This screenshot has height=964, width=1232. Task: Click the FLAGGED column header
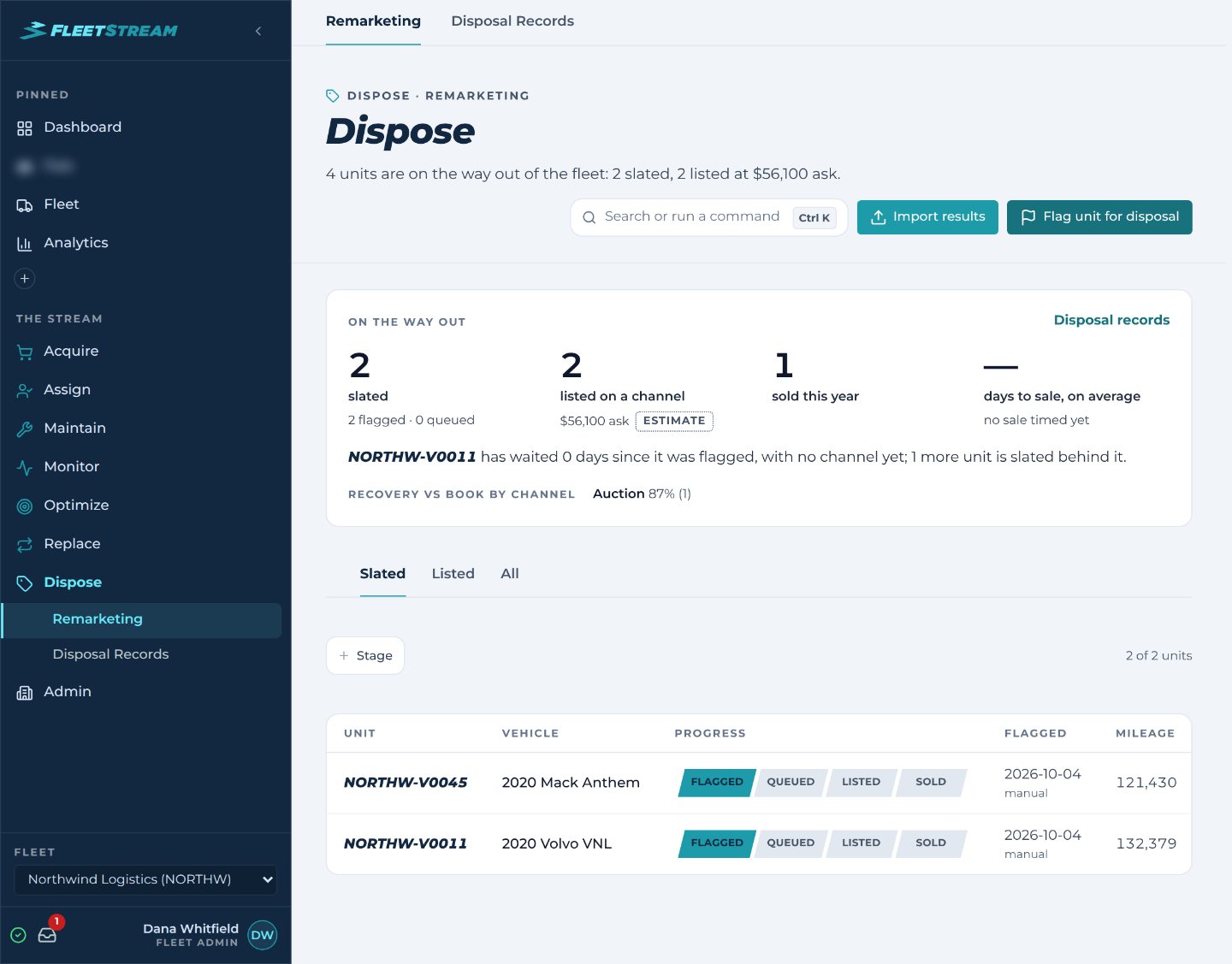coord(1035,734)
